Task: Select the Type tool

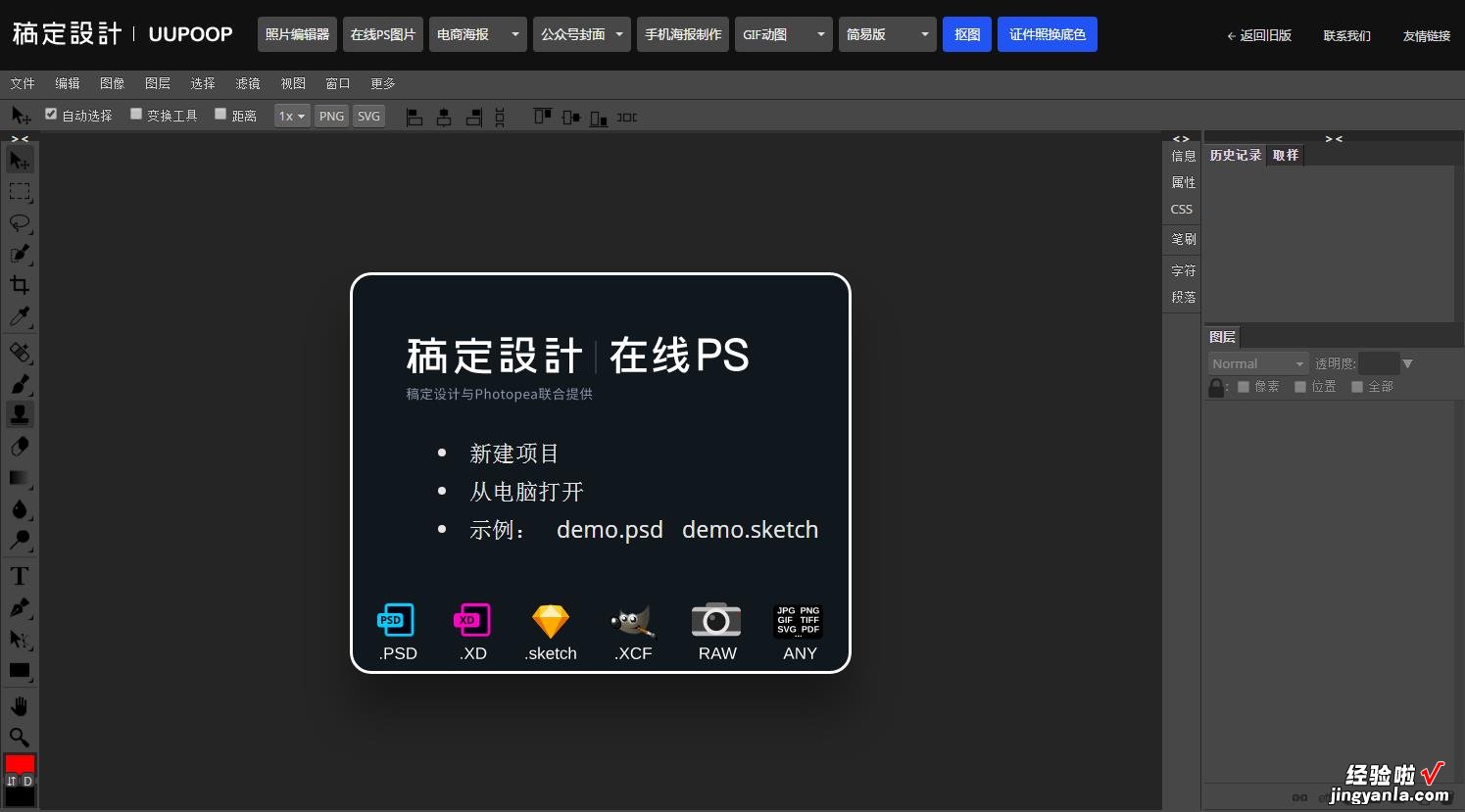Action: (20, 575)
